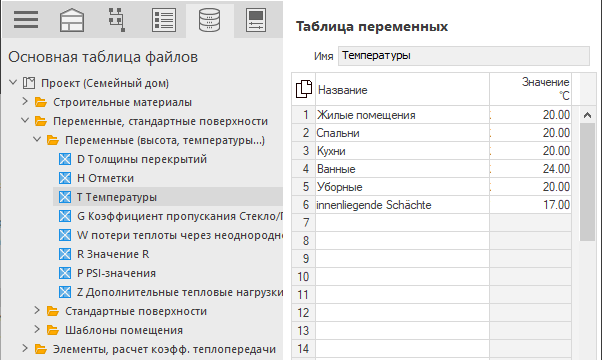The width and height of the screenshot is (602, 360).
Task: Select row header number 10
Action: [304, 277]
